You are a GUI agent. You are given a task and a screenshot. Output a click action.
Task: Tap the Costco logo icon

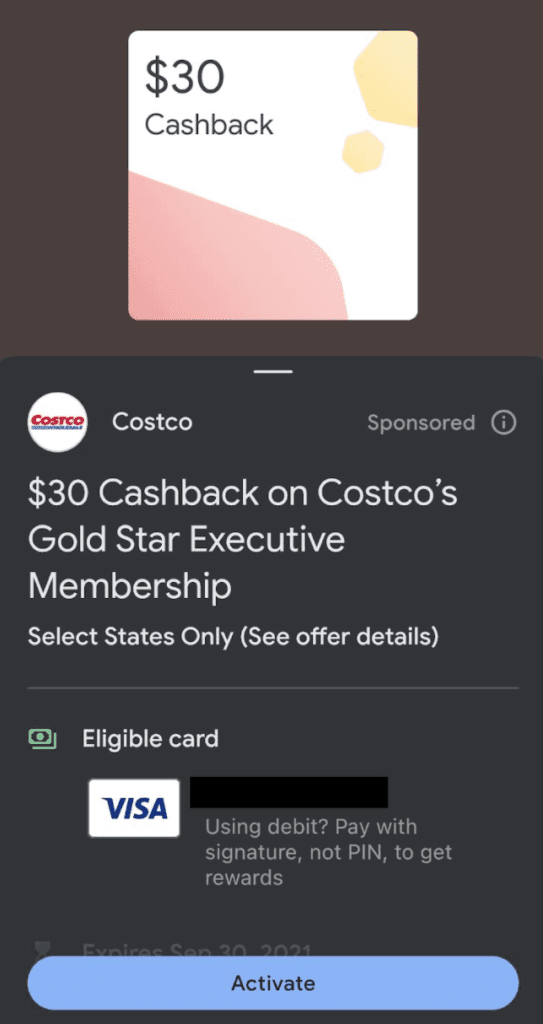click(58, 422)
